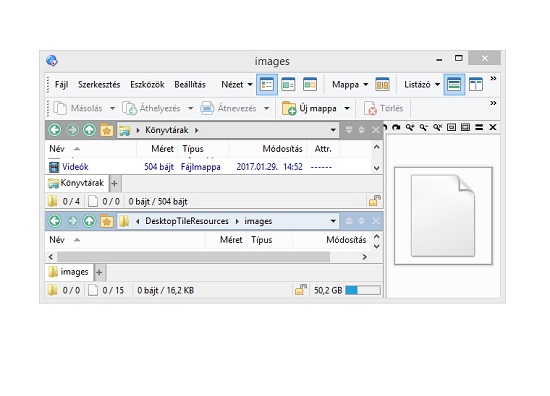Open the images path history dropdown
This screenshot has width=550, height=396.
[333, 221]
